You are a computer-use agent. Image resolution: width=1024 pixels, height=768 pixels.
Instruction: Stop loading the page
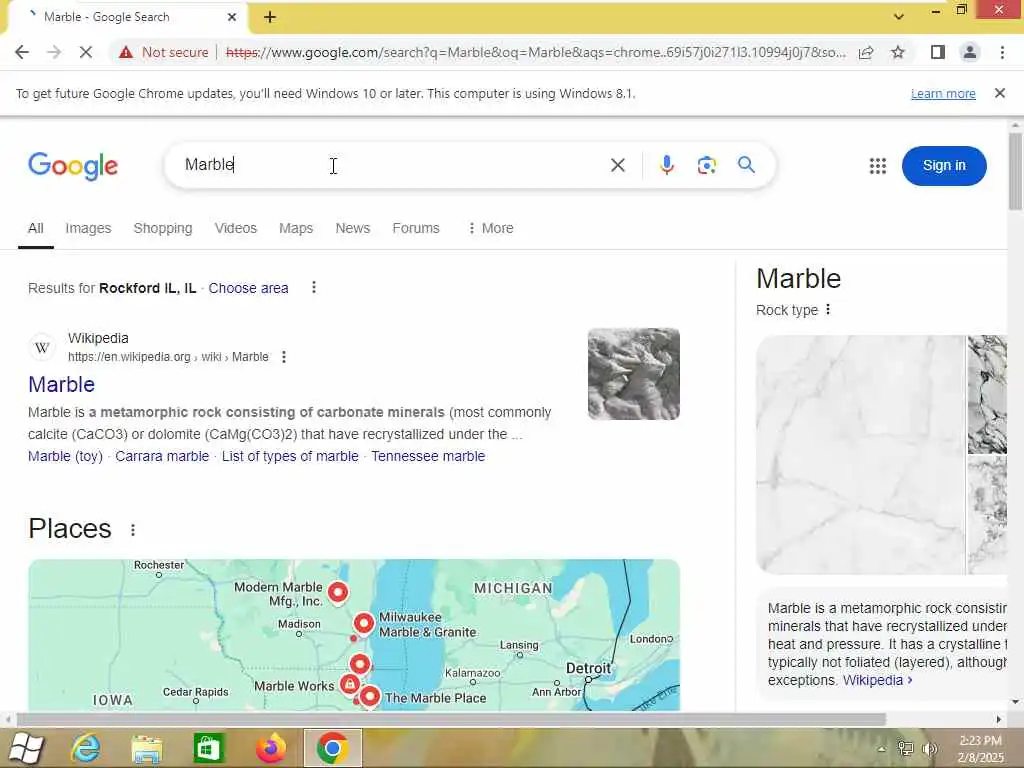click(x=86, y=52)
